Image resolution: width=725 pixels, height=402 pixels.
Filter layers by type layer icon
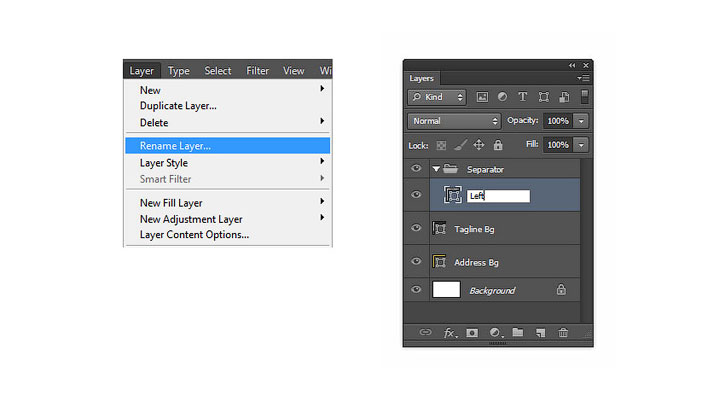point(522,97)
